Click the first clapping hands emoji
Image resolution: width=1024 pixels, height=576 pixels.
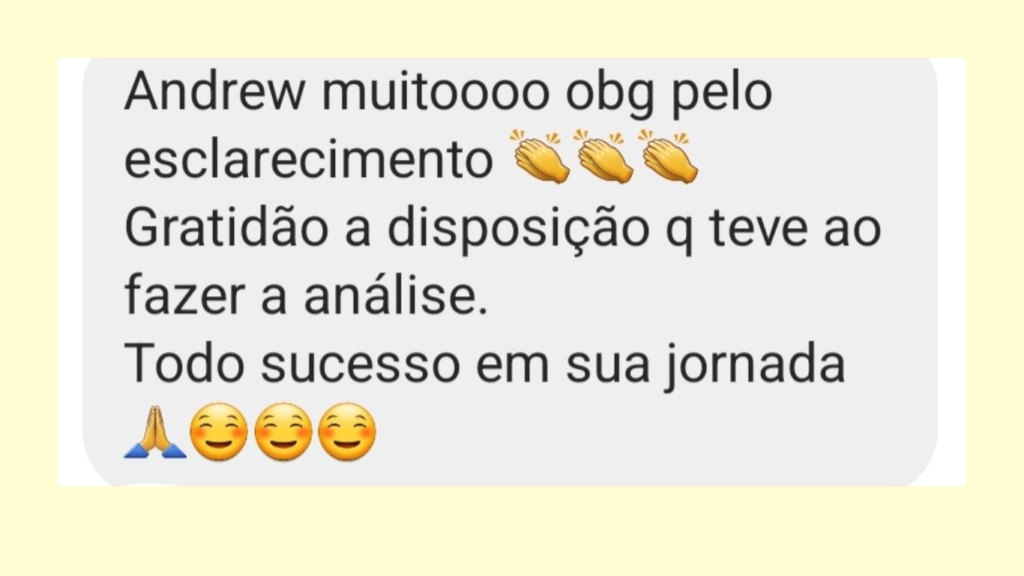click(x=540, y=156)
